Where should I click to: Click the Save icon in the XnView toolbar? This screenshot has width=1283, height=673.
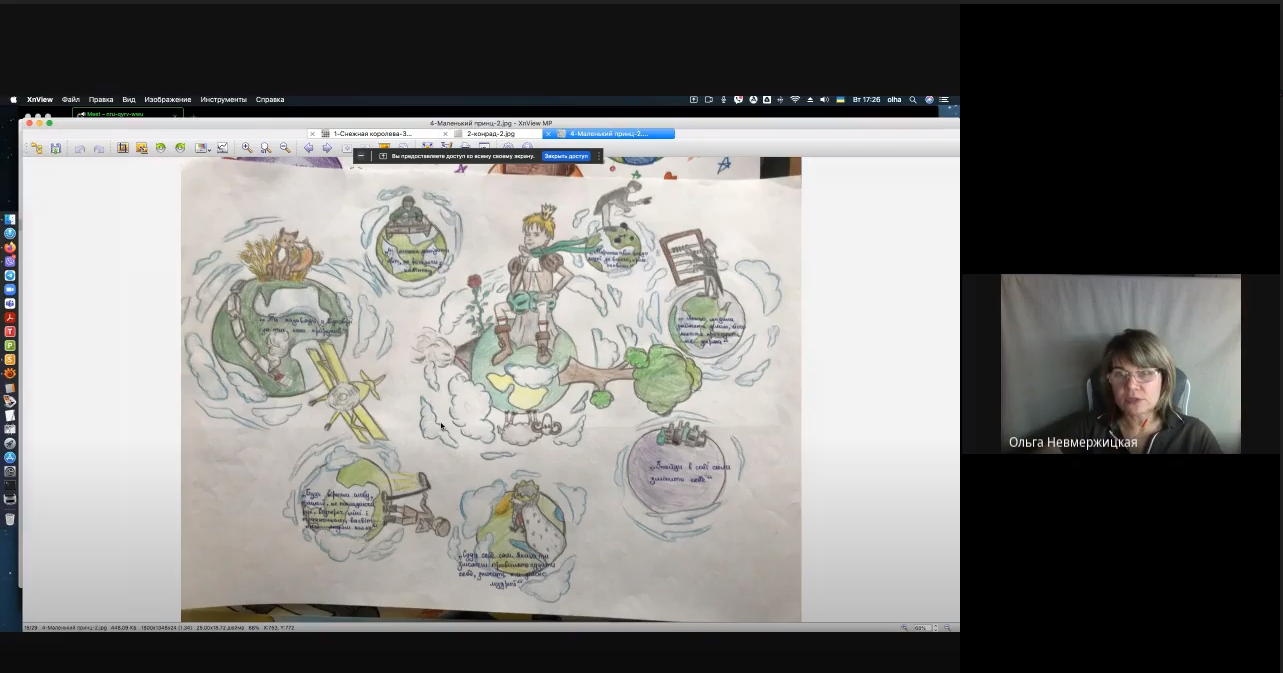click(56, 148)
